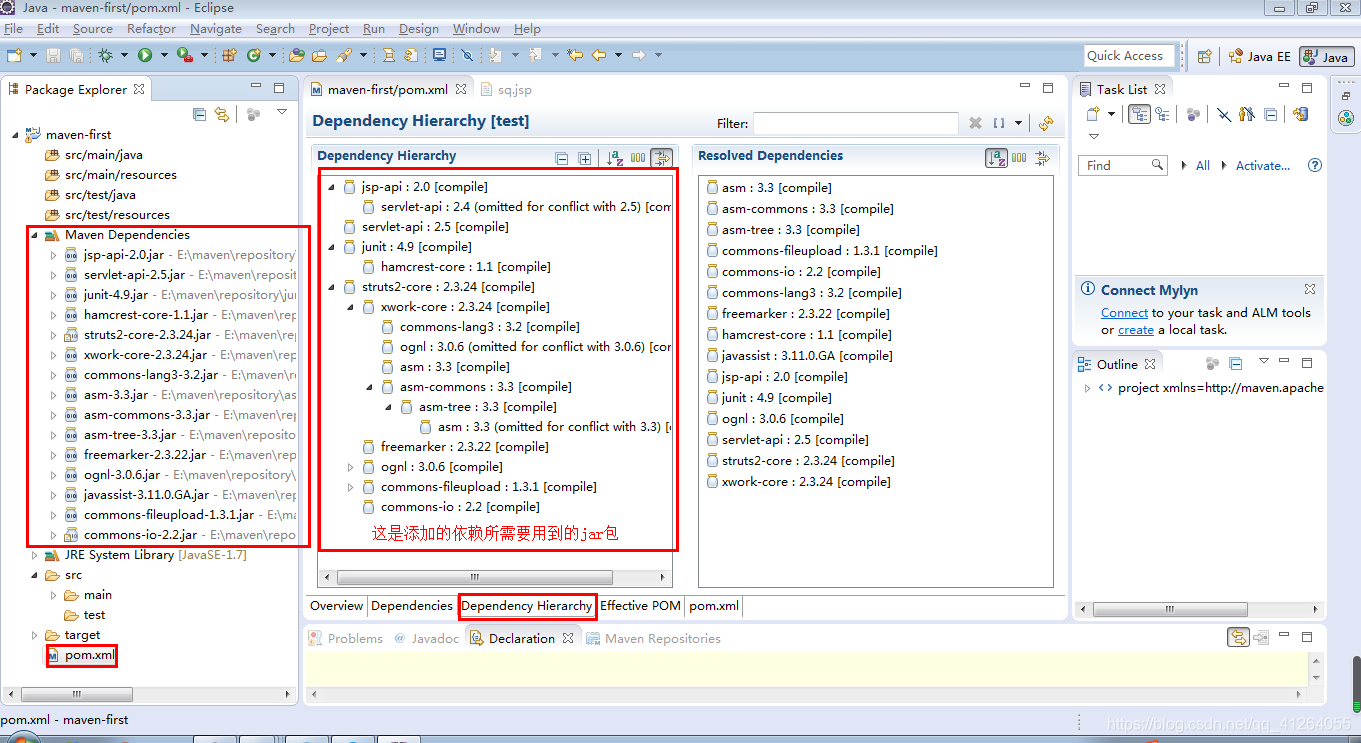Click Toggle Mark Occurrences monitor icon
The width and height of the screenshot is (1361, 743).
click(x=439, y=55)
